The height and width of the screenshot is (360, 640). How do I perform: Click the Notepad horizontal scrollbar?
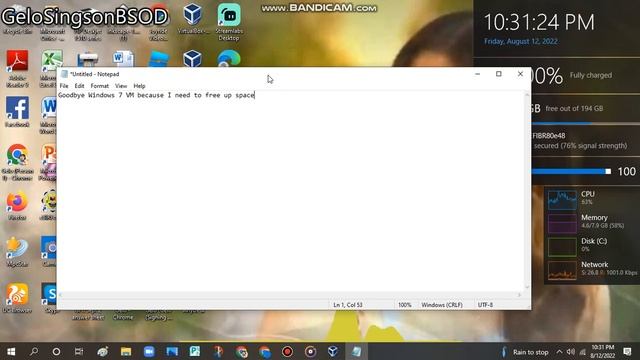(290, 295)
